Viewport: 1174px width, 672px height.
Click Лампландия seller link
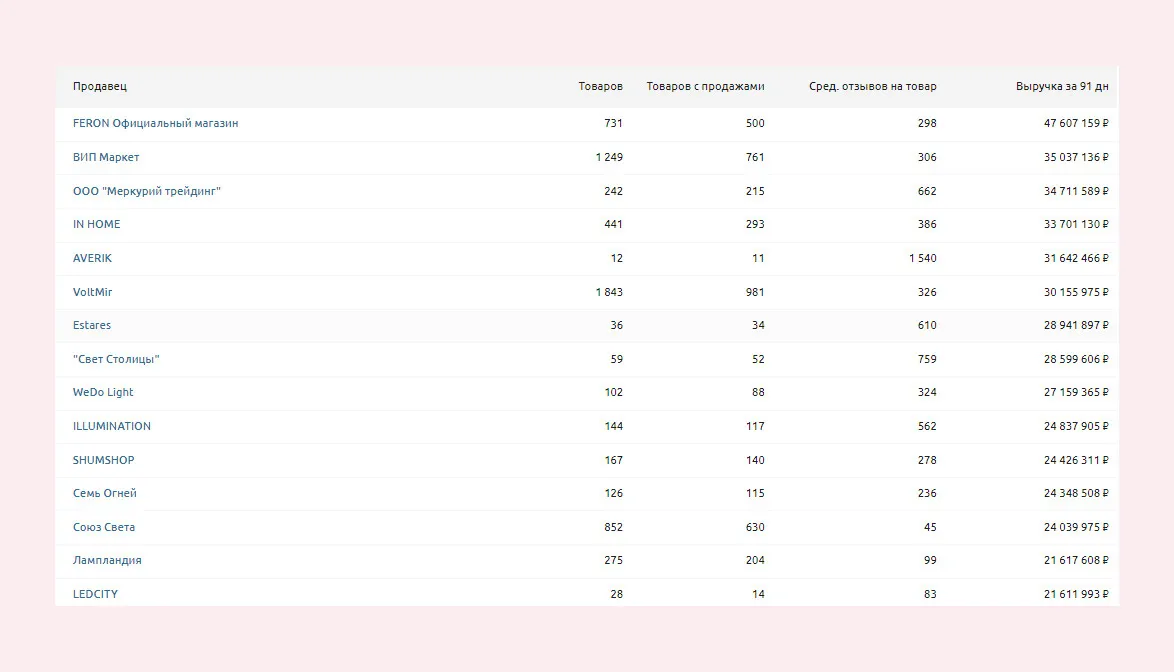coord(107,561)
